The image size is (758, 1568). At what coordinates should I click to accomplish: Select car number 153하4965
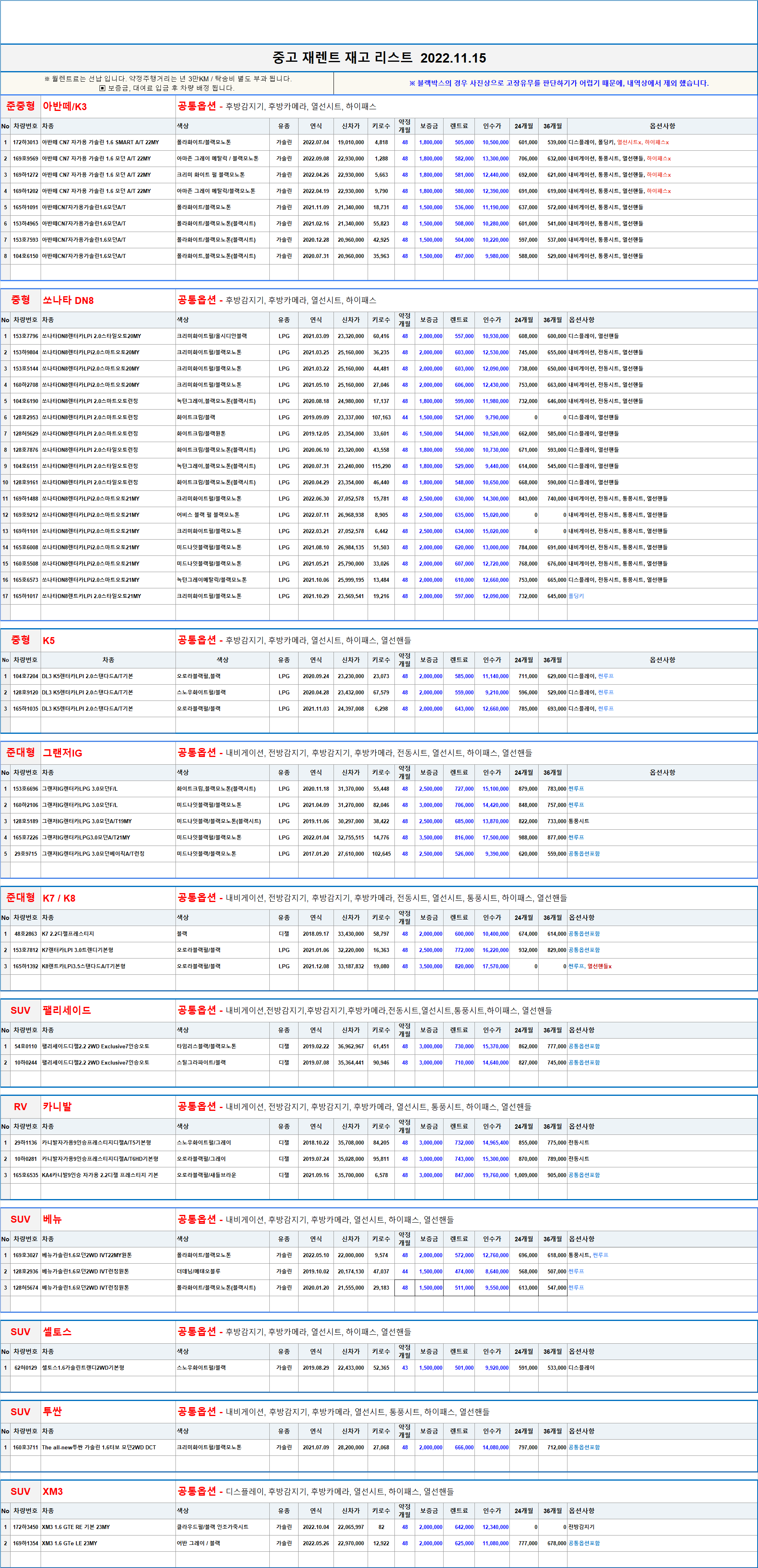tap(26, 224)
